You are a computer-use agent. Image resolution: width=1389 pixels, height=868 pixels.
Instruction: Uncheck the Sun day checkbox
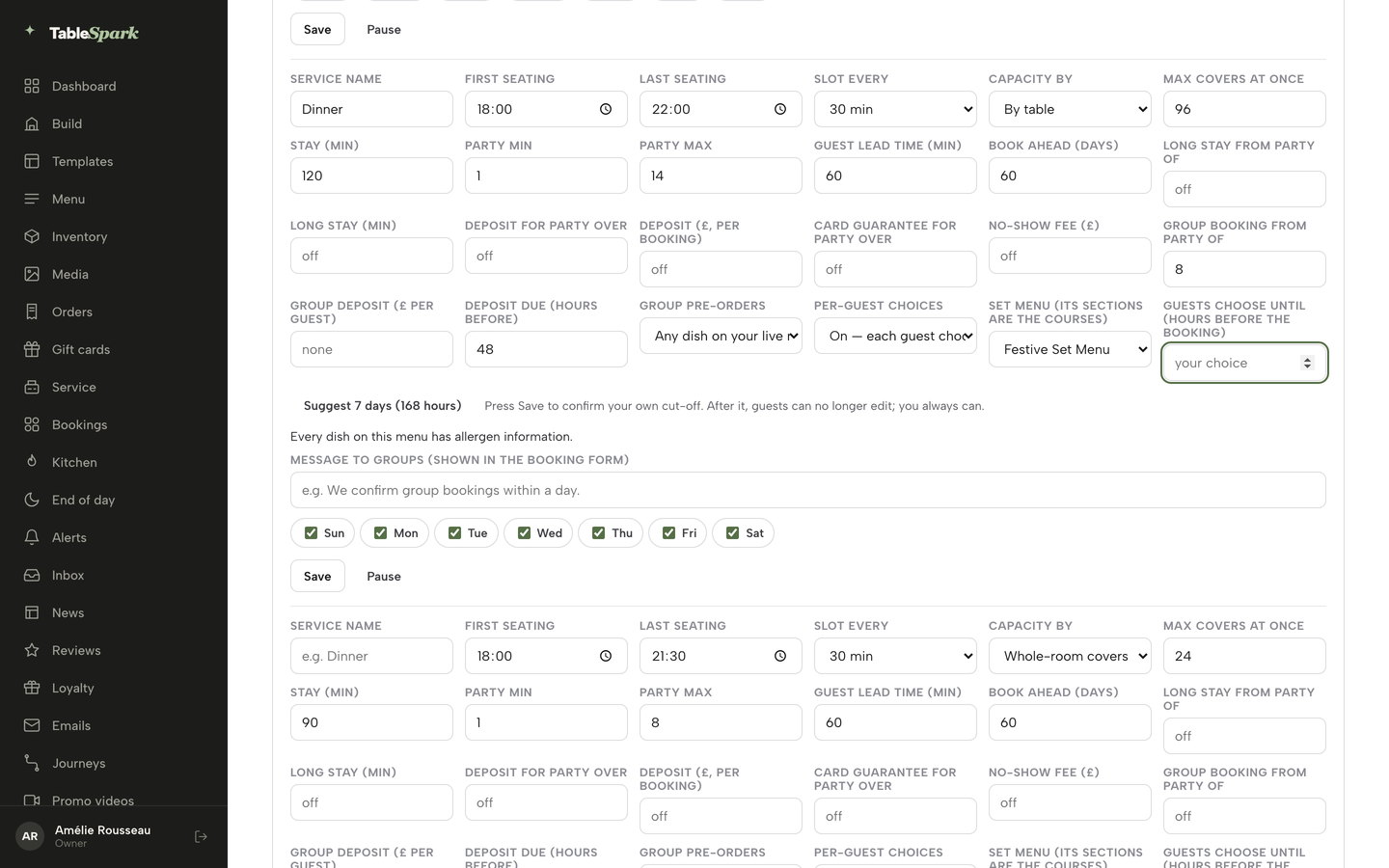click(311, 532)
